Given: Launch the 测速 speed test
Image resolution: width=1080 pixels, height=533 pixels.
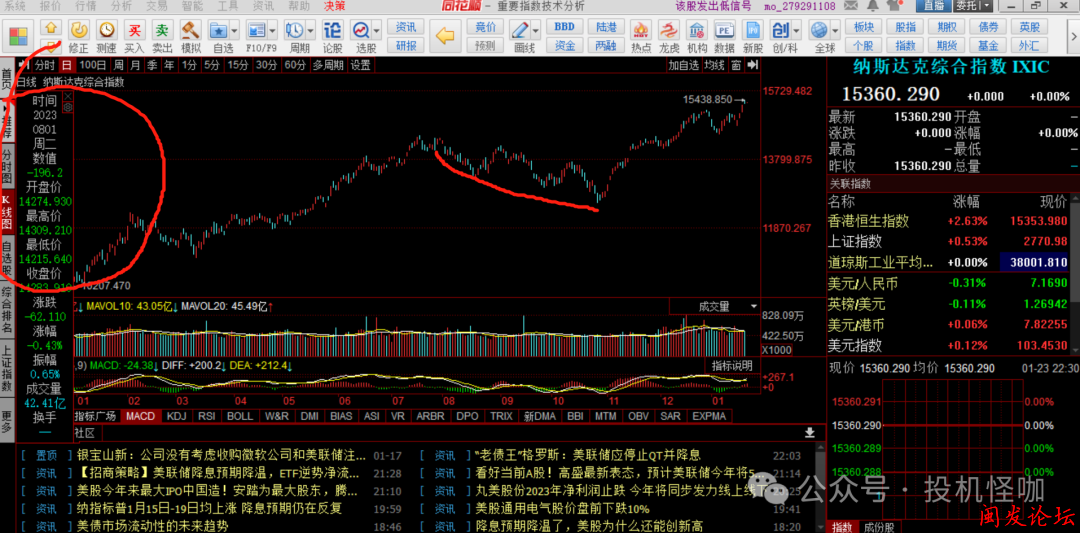Looking at the screenshot, I should pyautogui.click(x=107, y=36).
